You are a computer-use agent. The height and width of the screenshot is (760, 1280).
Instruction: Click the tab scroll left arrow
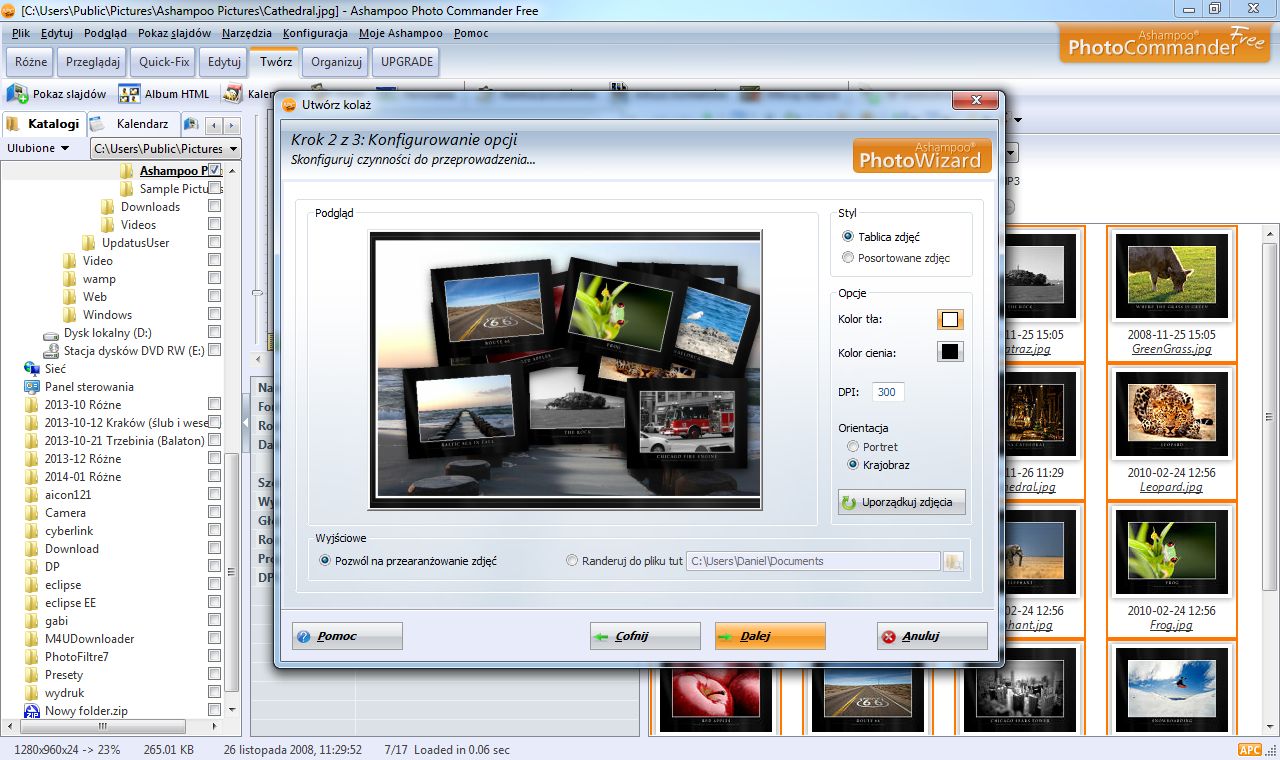click(x=213, y=125)
